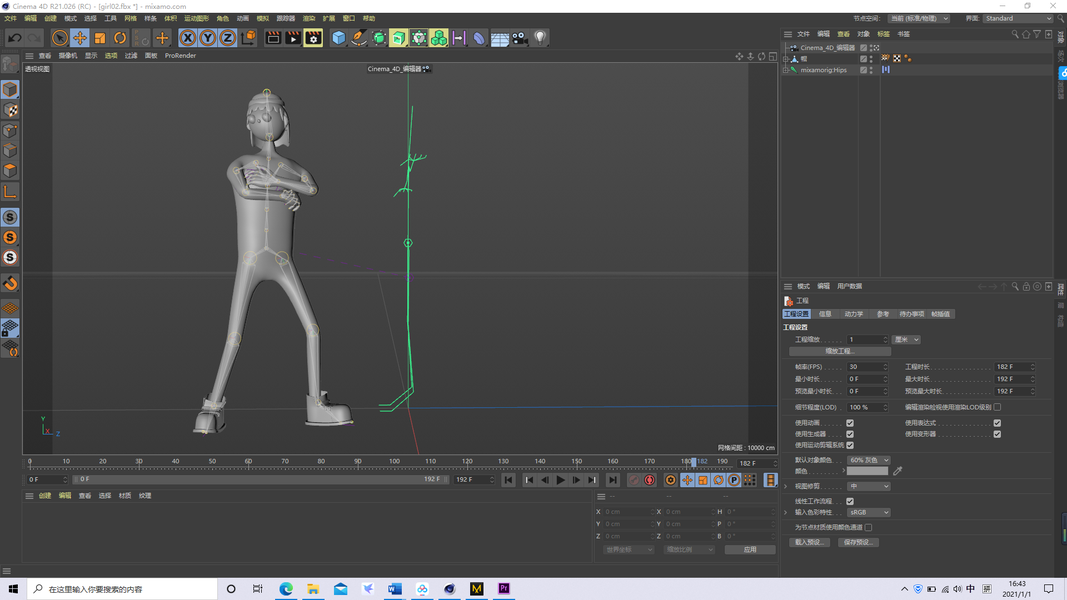Viewport: 1067px width, 600px height.
Task: Enable 为节点材质使用颜色通道 checkbox
Action: 868,527
